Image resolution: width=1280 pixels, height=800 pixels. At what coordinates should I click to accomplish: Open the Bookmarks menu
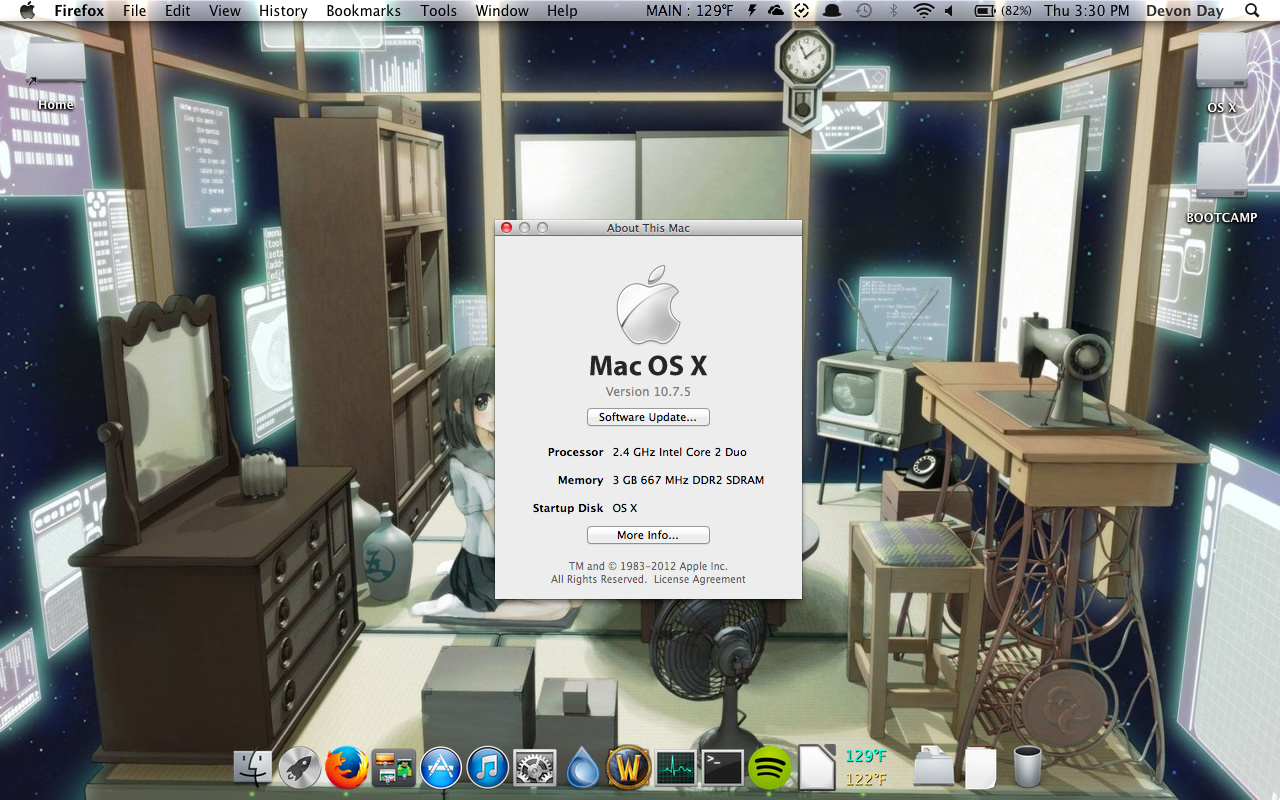[x=364, y=11]
